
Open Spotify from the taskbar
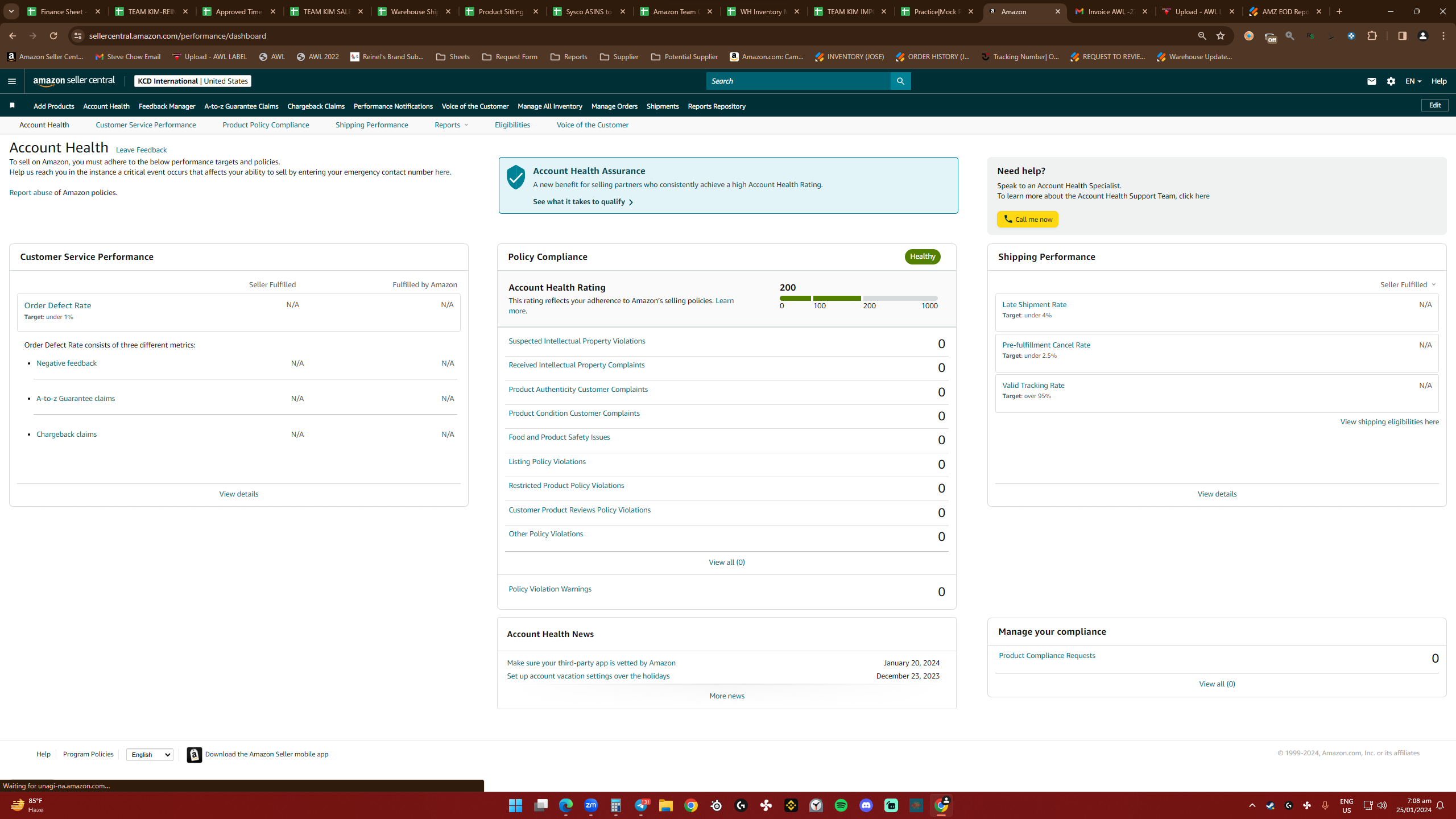(x=841, y=805)
